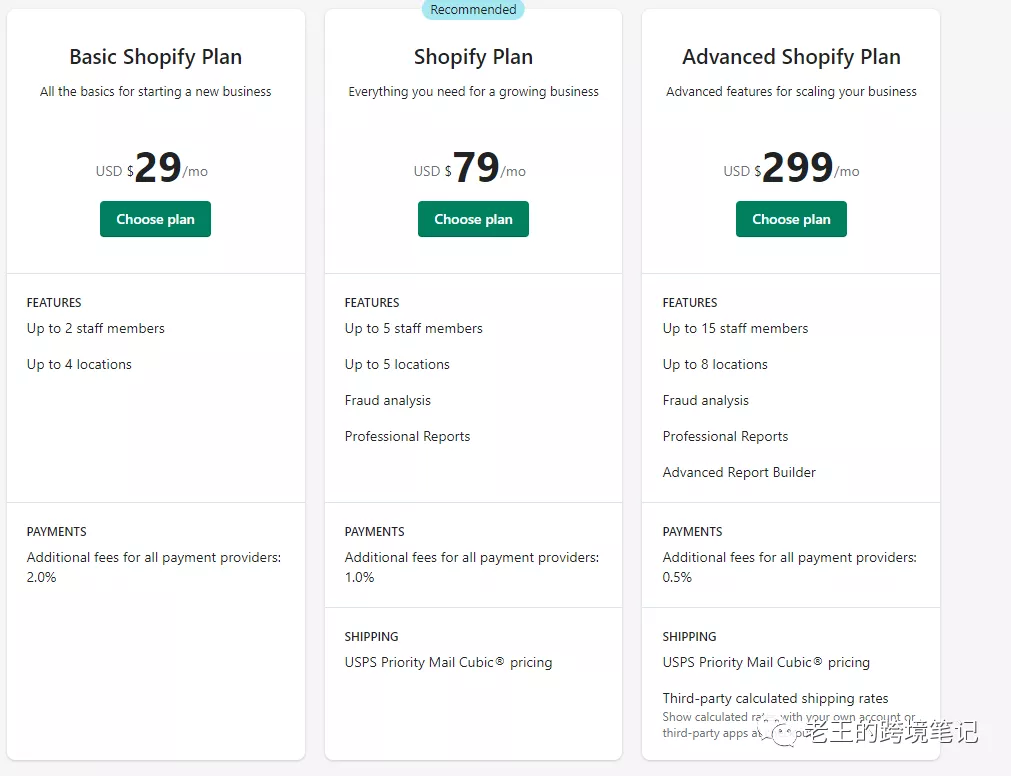Click the 'Up to 2 staff members' feature
The width and height of the screenshot is (1011, 776).
click(96, 328)
